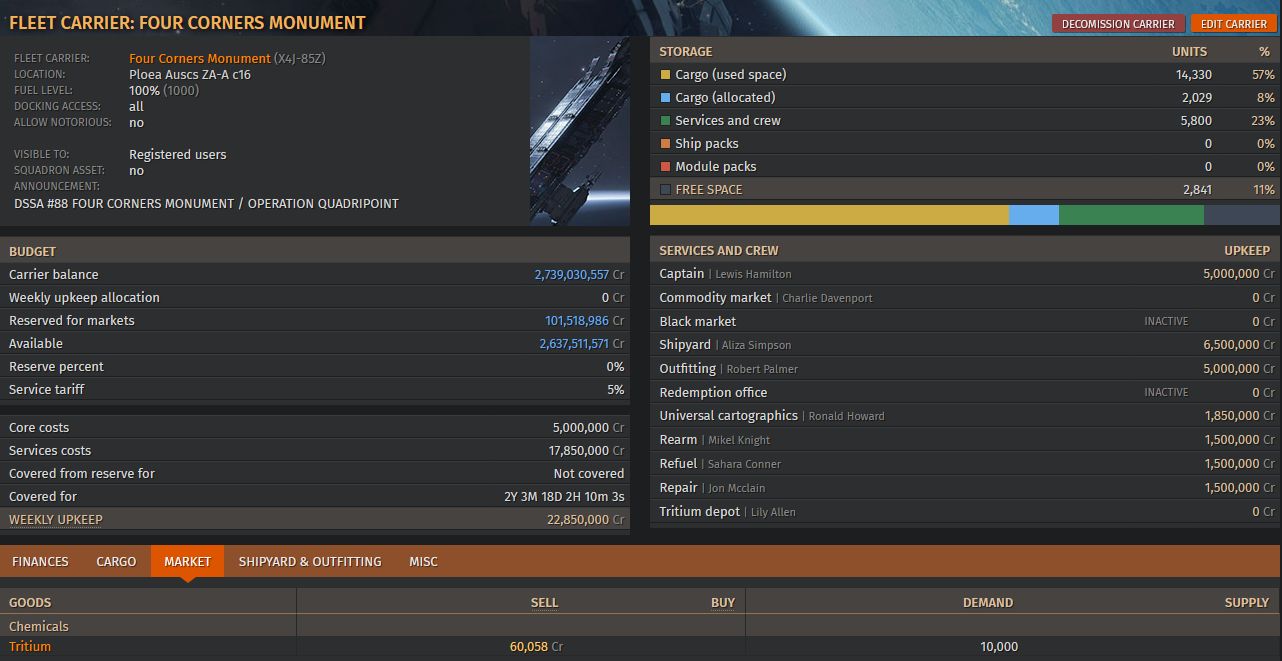The image size is (1282, 661).
Task: Click Shipyard crew 'Aliza Simpson'
Action: point(756,345)
